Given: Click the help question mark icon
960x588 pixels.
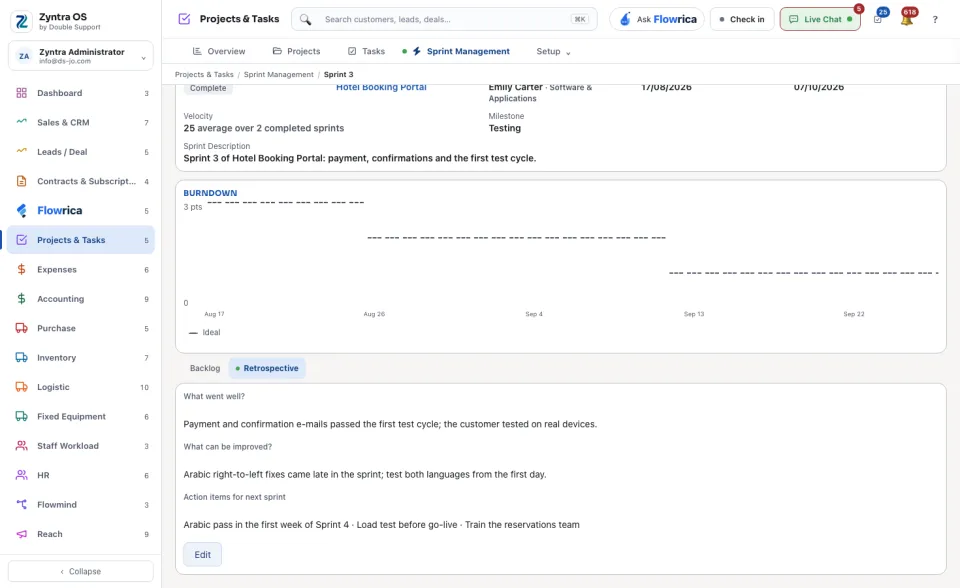Looking at the screenshot, I should point(935,20).
